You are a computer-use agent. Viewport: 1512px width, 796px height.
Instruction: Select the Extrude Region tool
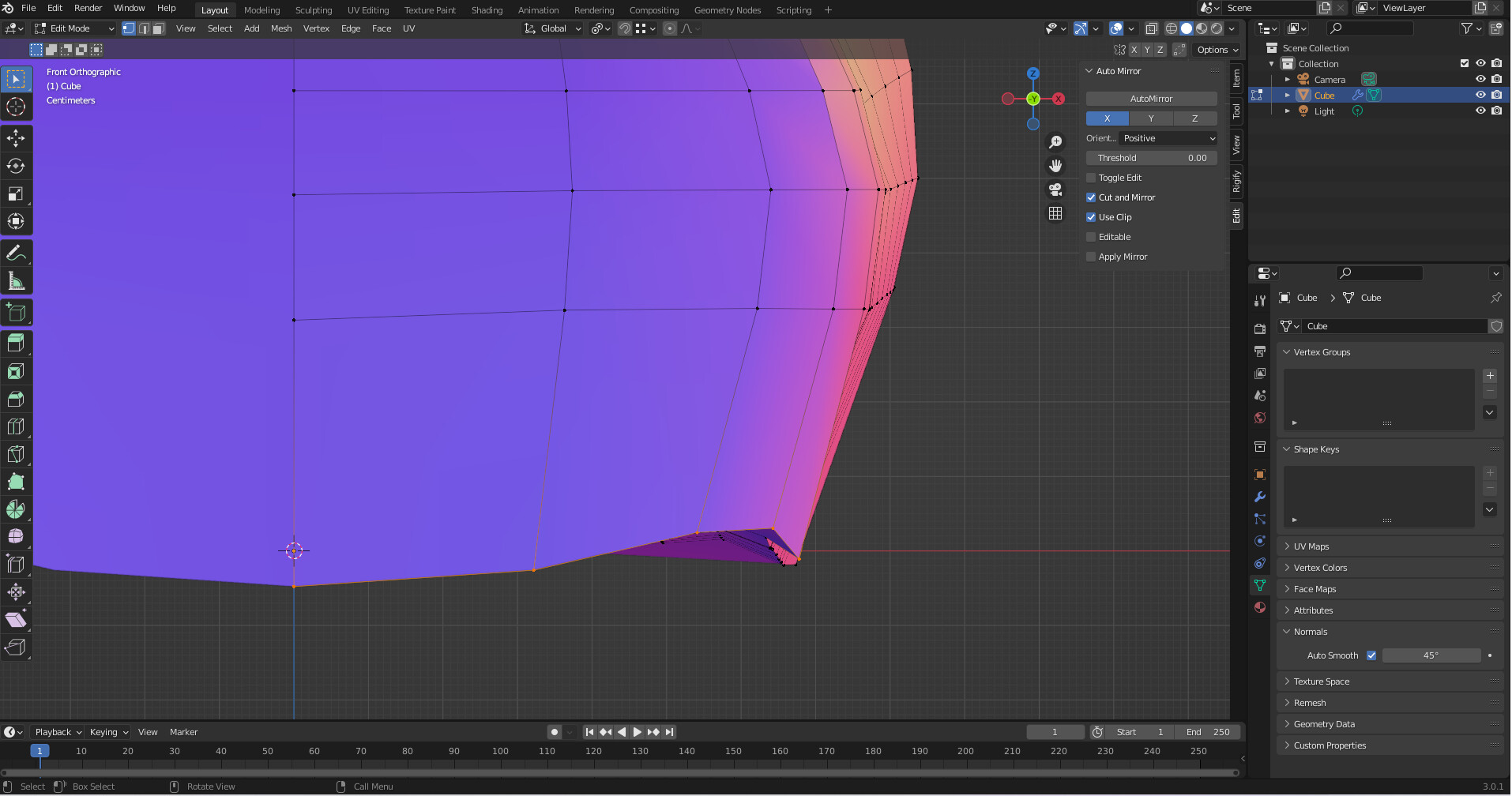(16, 343)
